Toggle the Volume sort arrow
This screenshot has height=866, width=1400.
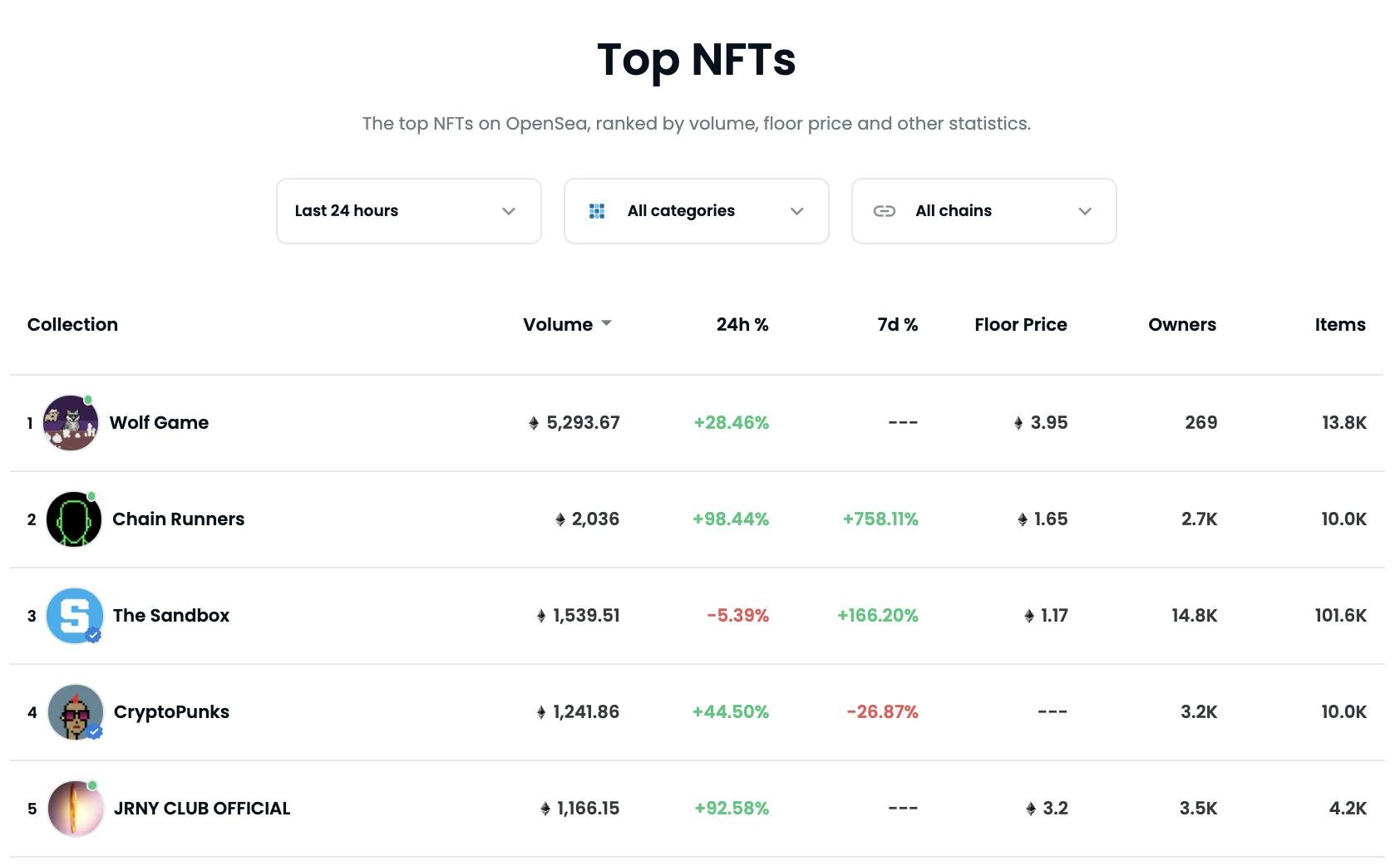[x=606, y=323]
